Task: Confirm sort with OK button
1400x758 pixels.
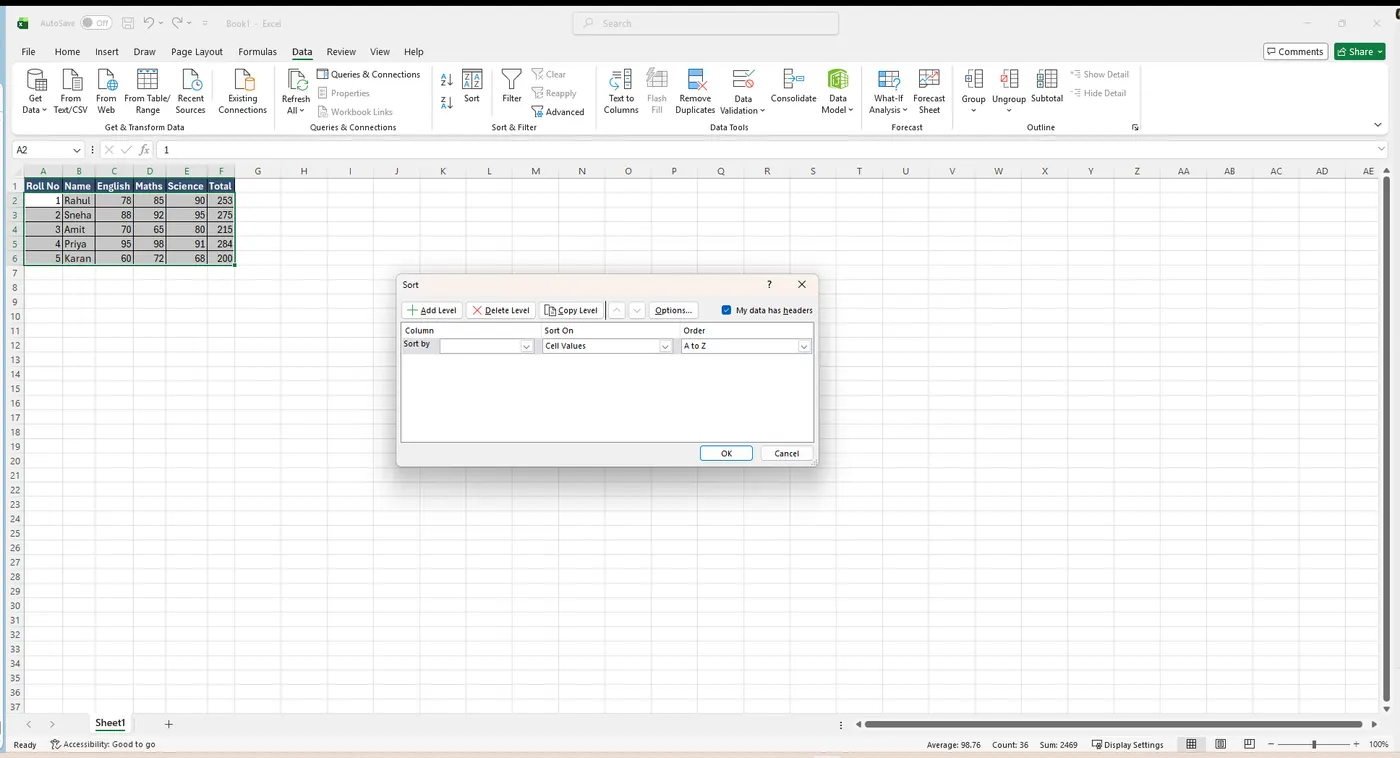Action: coord(726,453)
